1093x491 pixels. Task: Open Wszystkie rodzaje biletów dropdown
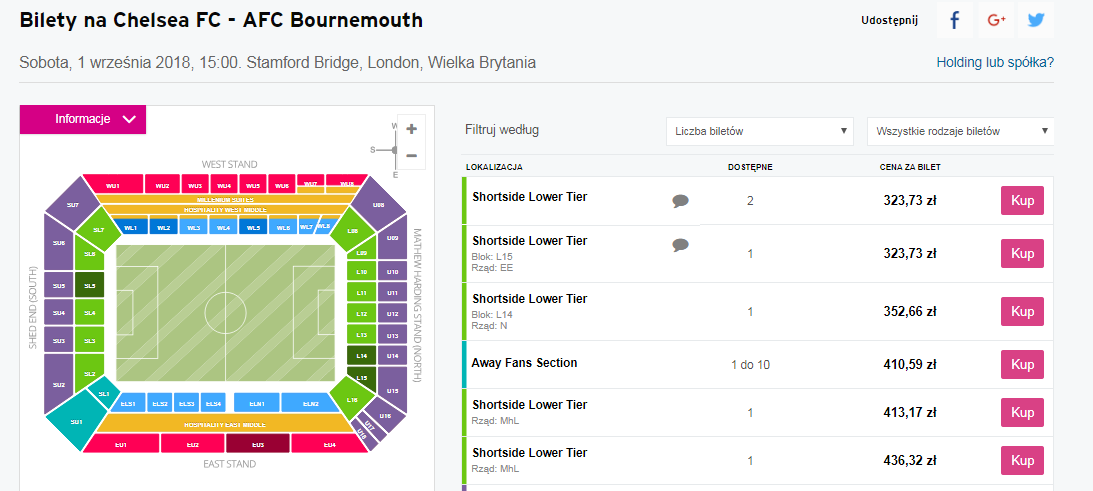(x=959, y=131)
